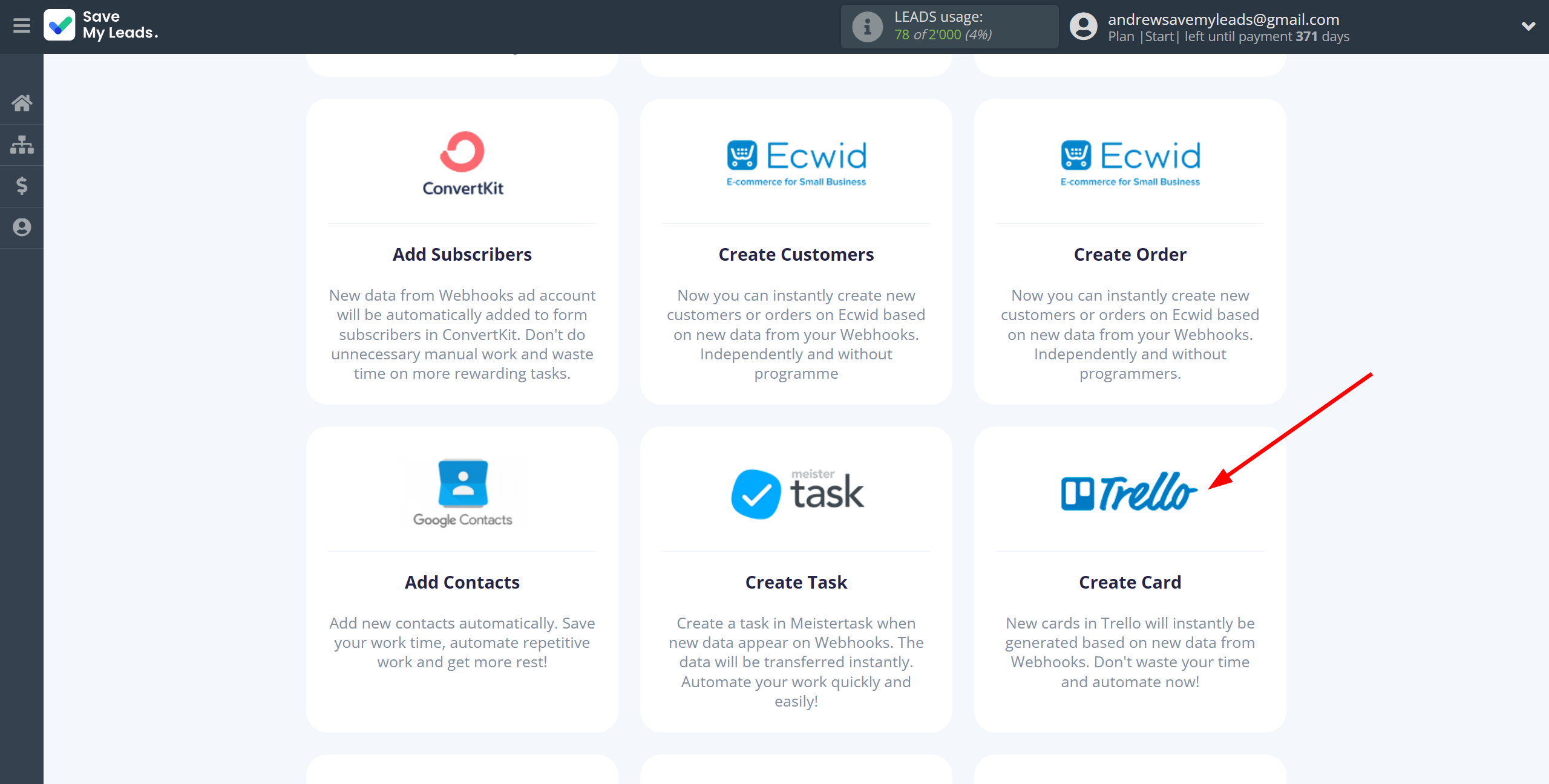1549x784 pixels.
Task: Select the ConvertKit logo
Action: [462, 163]
